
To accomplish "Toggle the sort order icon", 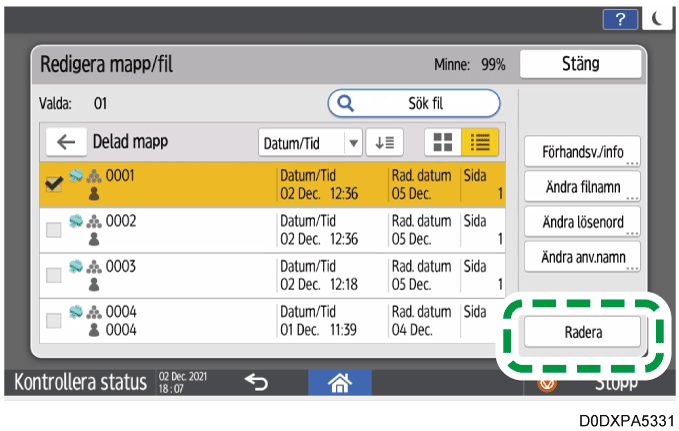I will tap(383, 143).
